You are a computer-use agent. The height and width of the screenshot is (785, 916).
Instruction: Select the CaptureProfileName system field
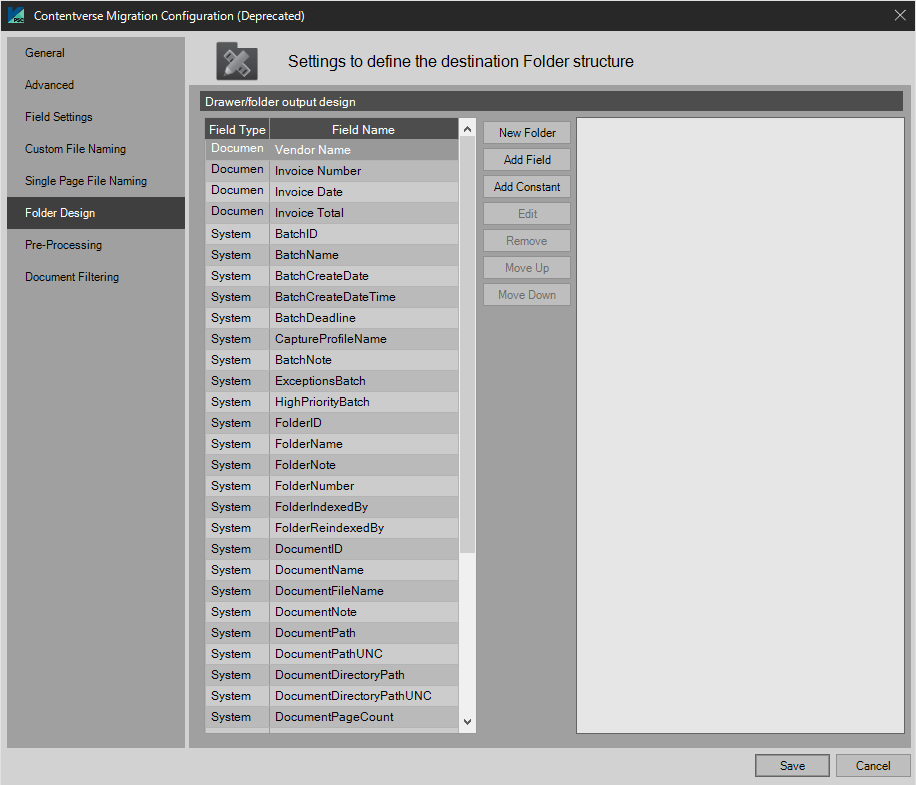(x=331, y=339)
